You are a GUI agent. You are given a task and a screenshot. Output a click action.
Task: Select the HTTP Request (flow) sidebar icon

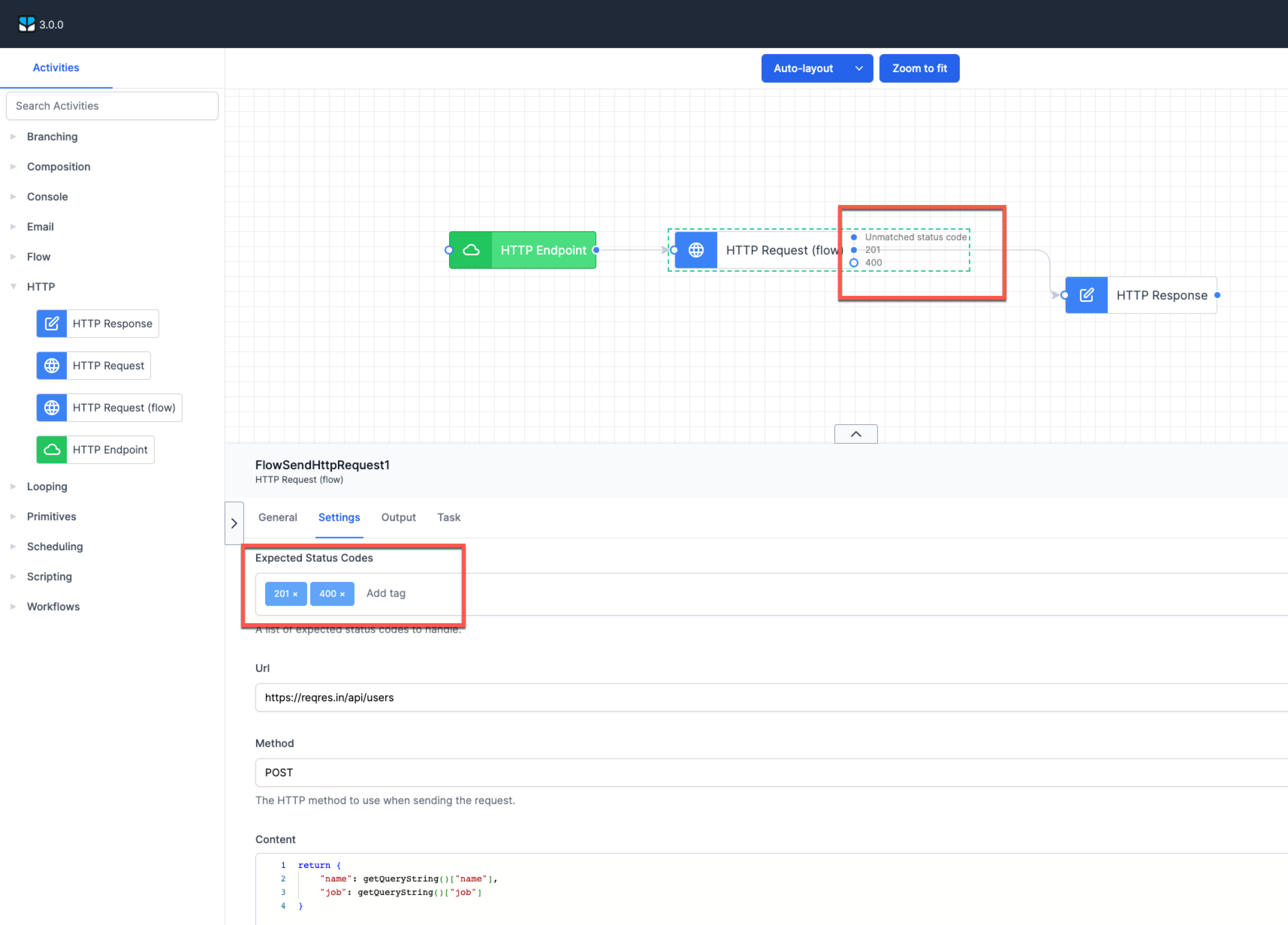(x=51, y=407)
